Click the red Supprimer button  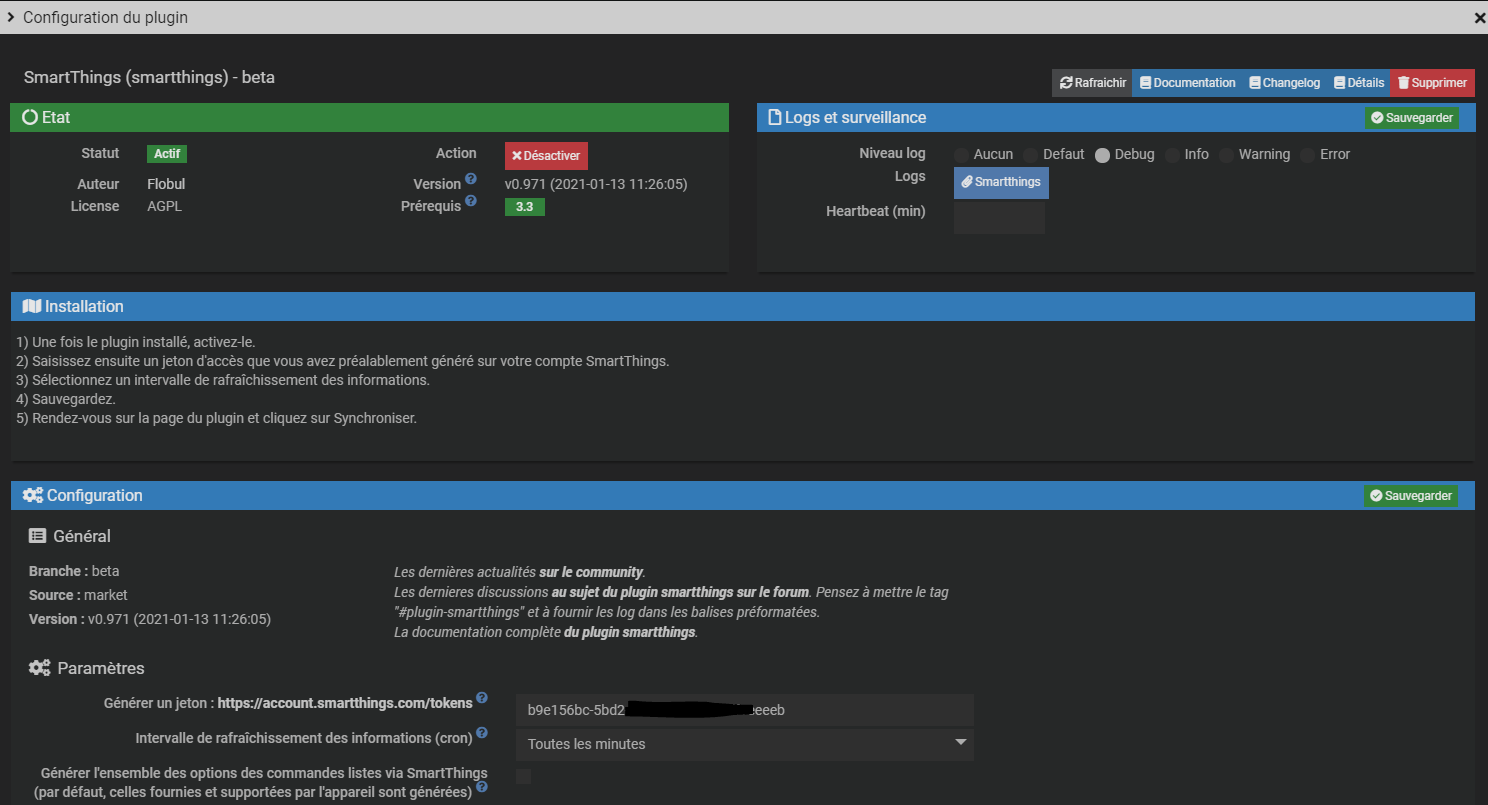[1432, 83]
